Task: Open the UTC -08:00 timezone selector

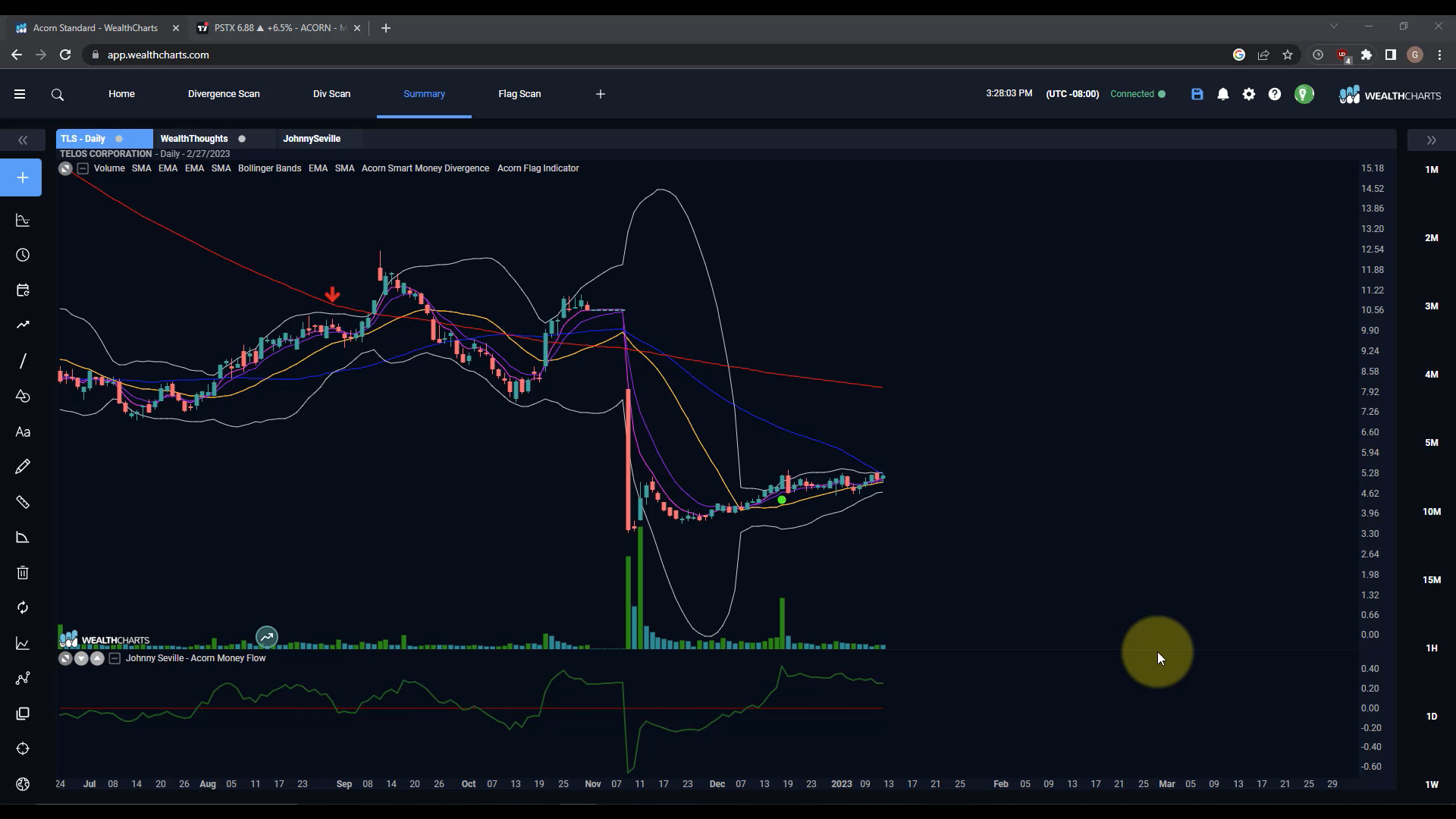Action: click(x=1072, y=94)
